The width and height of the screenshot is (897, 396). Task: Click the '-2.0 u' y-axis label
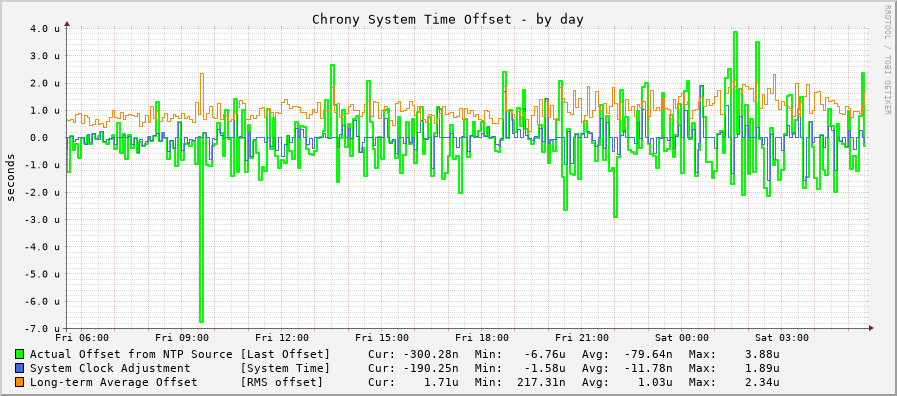coord(42,192)
